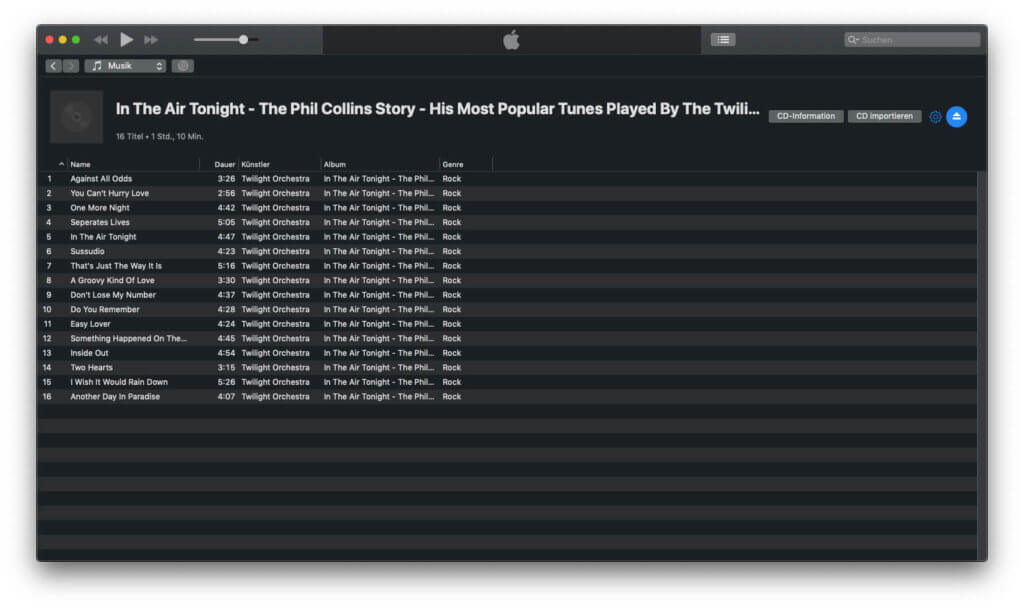Click the disc icon beside the Musik dropdown
Viewport: 1024px width, 610px height.
182,65
